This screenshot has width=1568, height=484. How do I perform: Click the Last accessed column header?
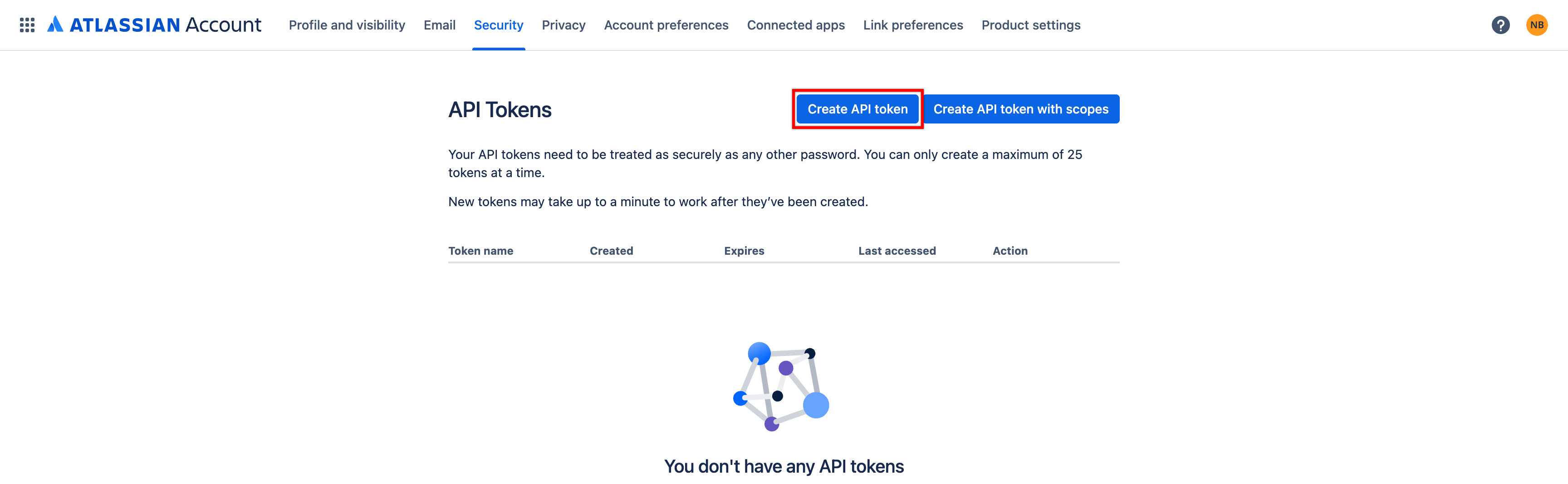[897, 250]
